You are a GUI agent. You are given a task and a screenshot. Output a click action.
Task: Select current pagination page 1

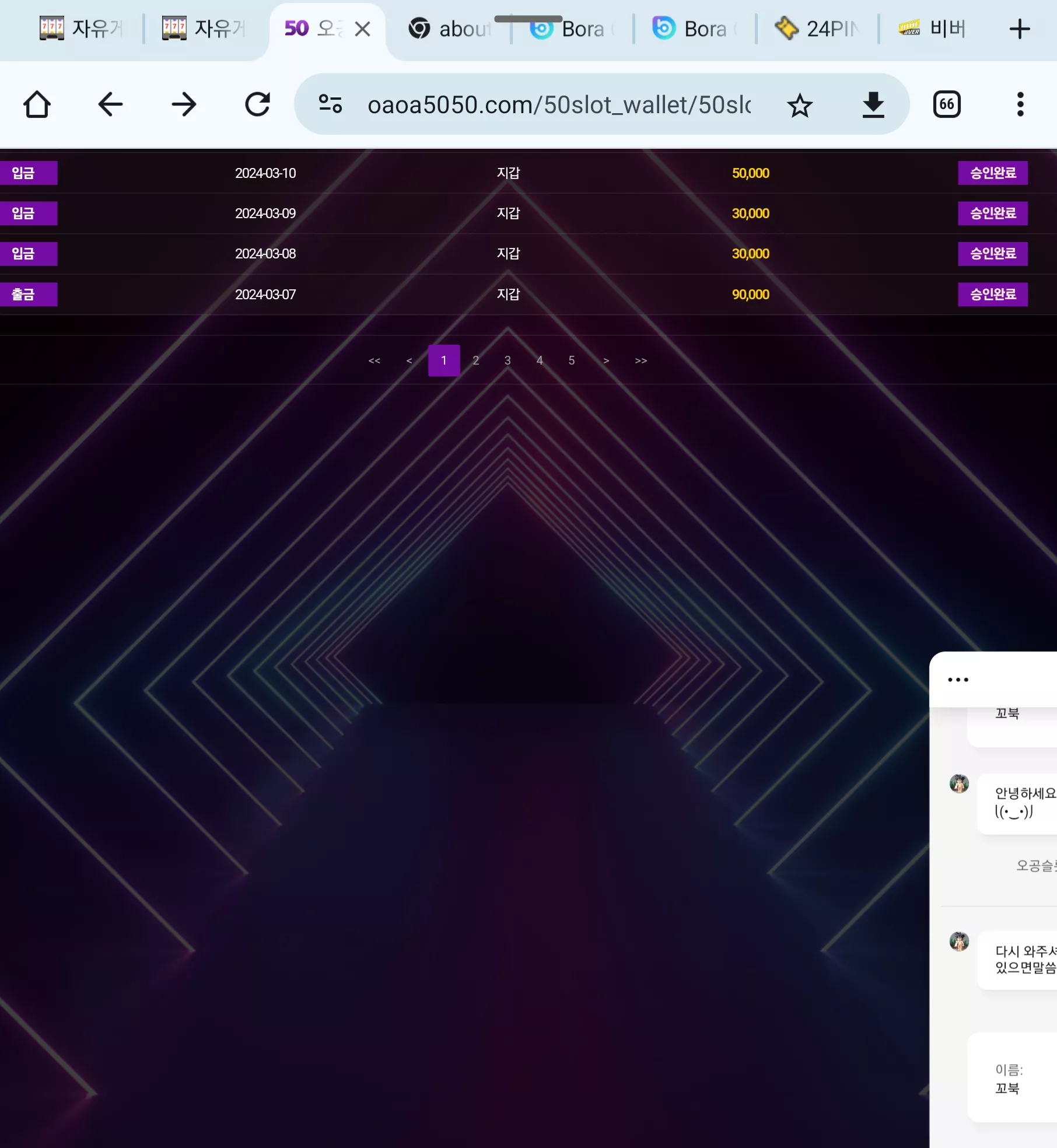point(444,360)
